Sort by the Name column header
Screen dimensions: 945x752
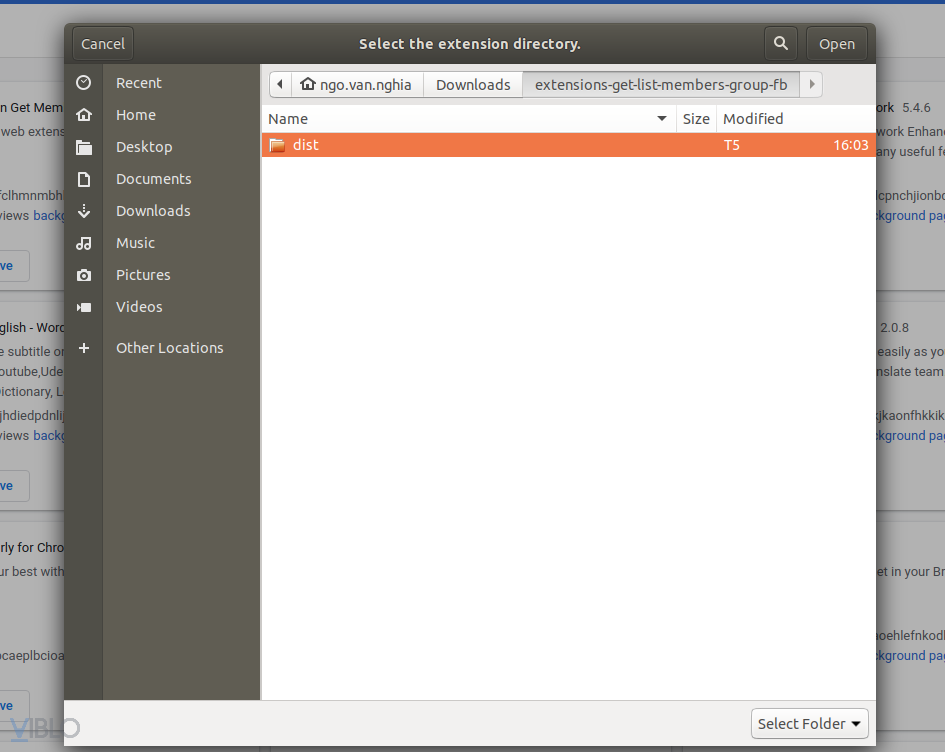[469, 119]
